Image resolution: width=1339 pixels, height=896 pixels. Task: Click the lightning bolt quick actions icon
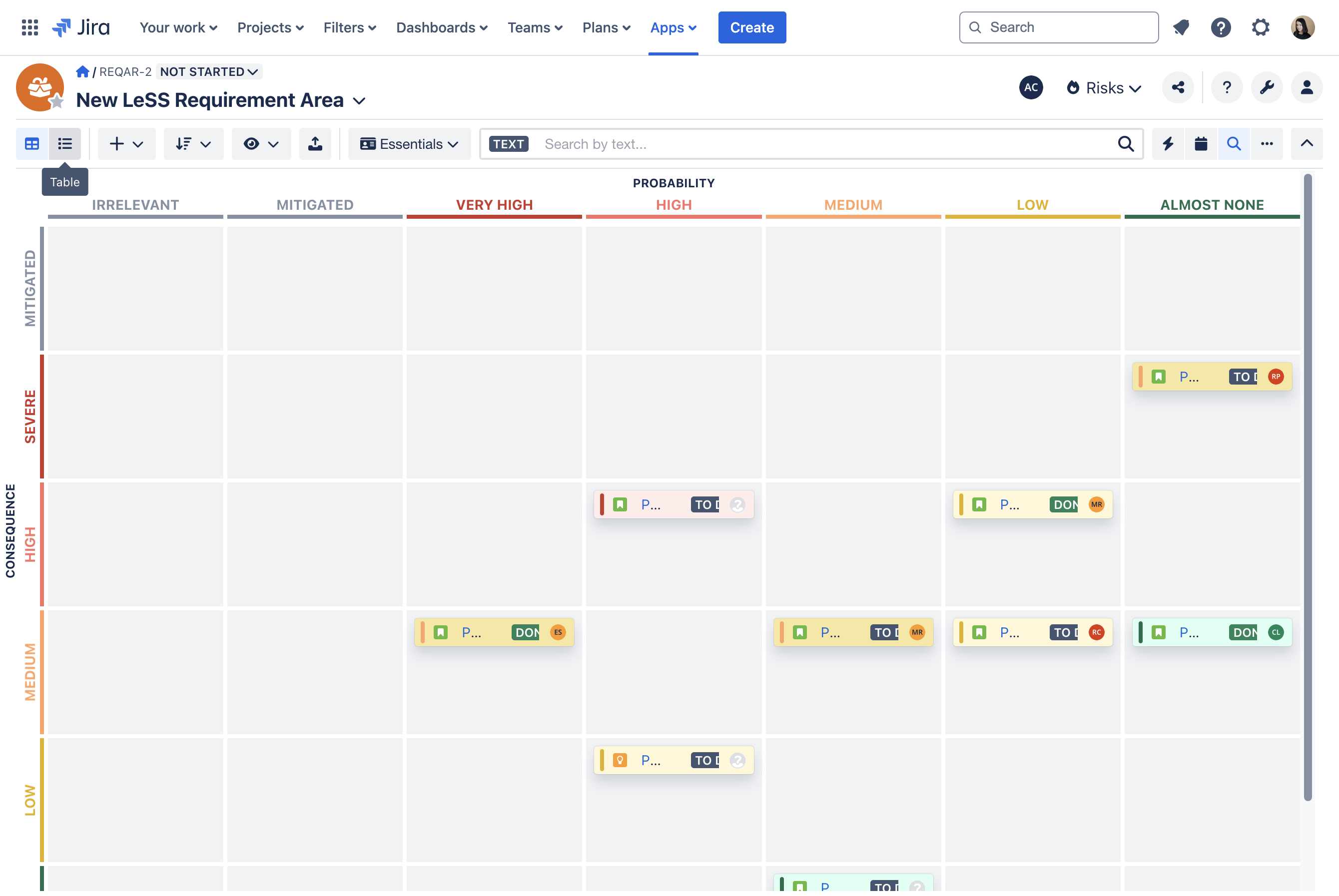1168,144
